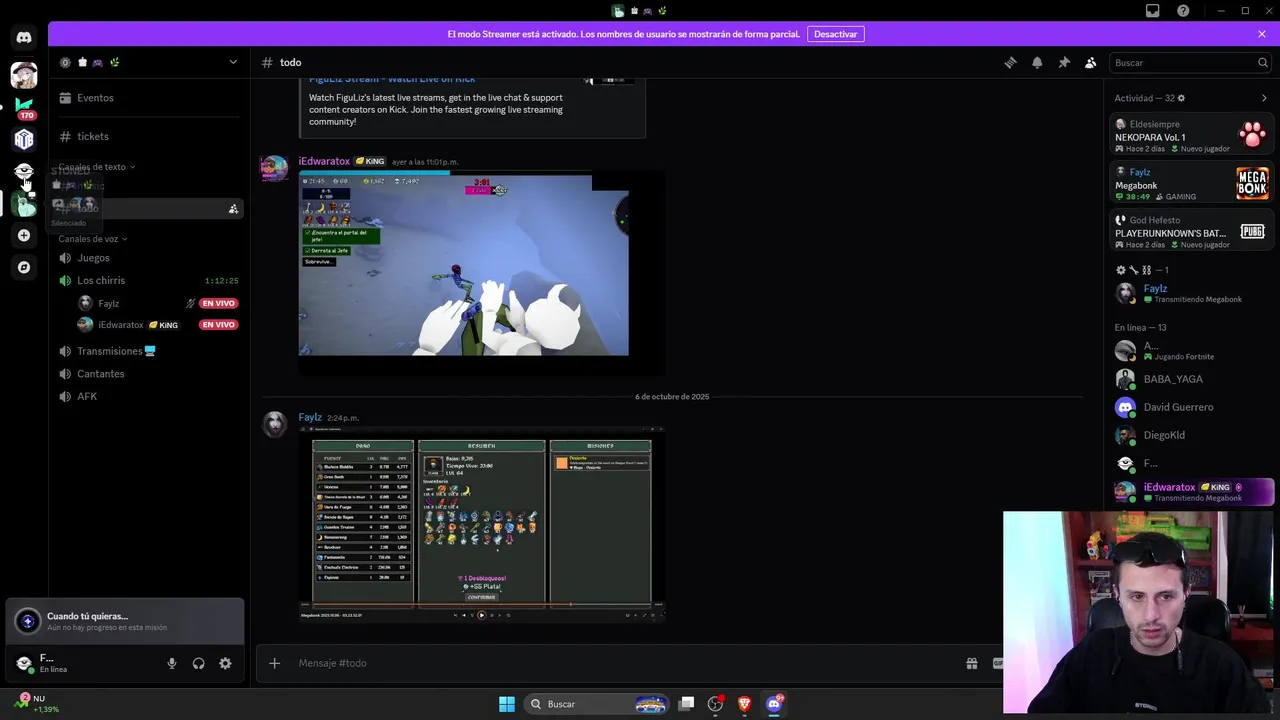1280x720 pixels.
Task: Select David Guerrero in member list
Action: tap(1192, 407)
